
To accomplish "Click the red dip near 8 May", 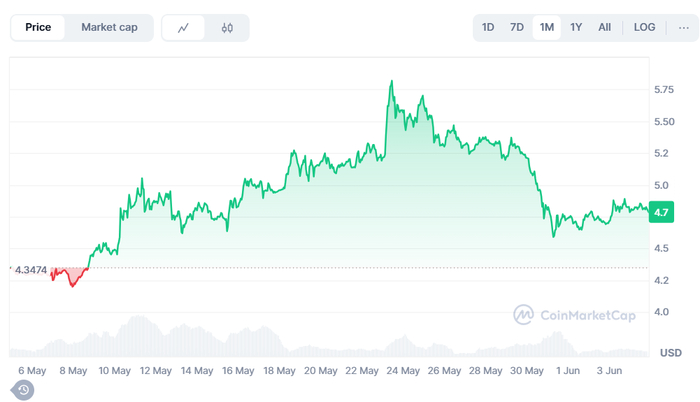I will click(x=72, y=284).
